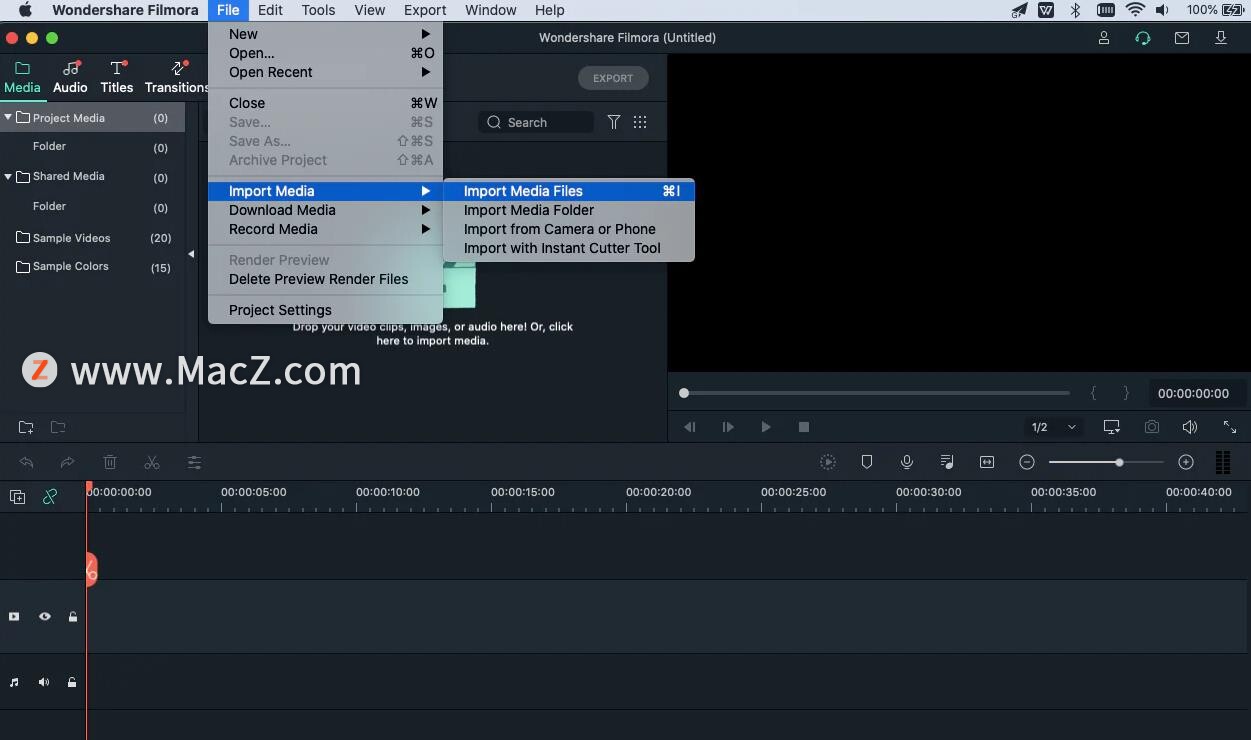
Task: Open the 1/2 preview quality dropdown
Action: 1053,427
